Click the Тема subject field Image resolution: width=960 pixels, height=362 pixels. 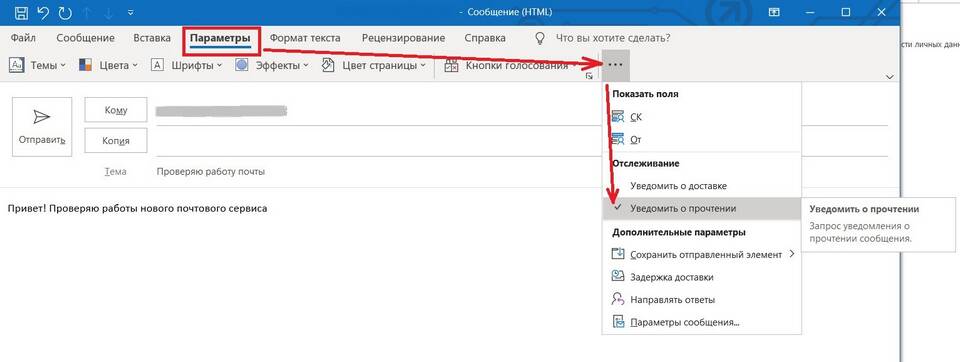[520, 172]
